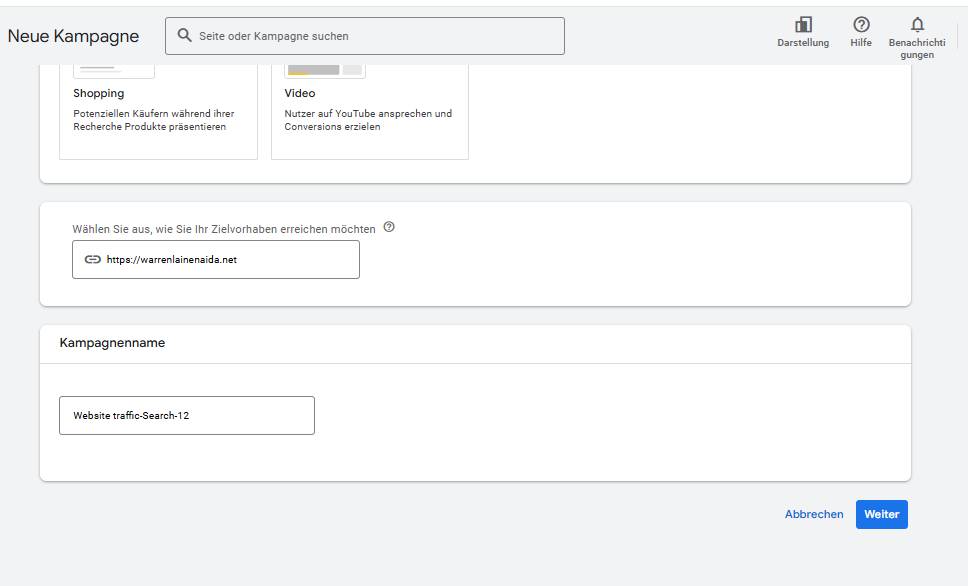Click the Website traffic-Search-12 name field
The height and width of the screenshot is (586, 968).
click(x=187, y=416)
